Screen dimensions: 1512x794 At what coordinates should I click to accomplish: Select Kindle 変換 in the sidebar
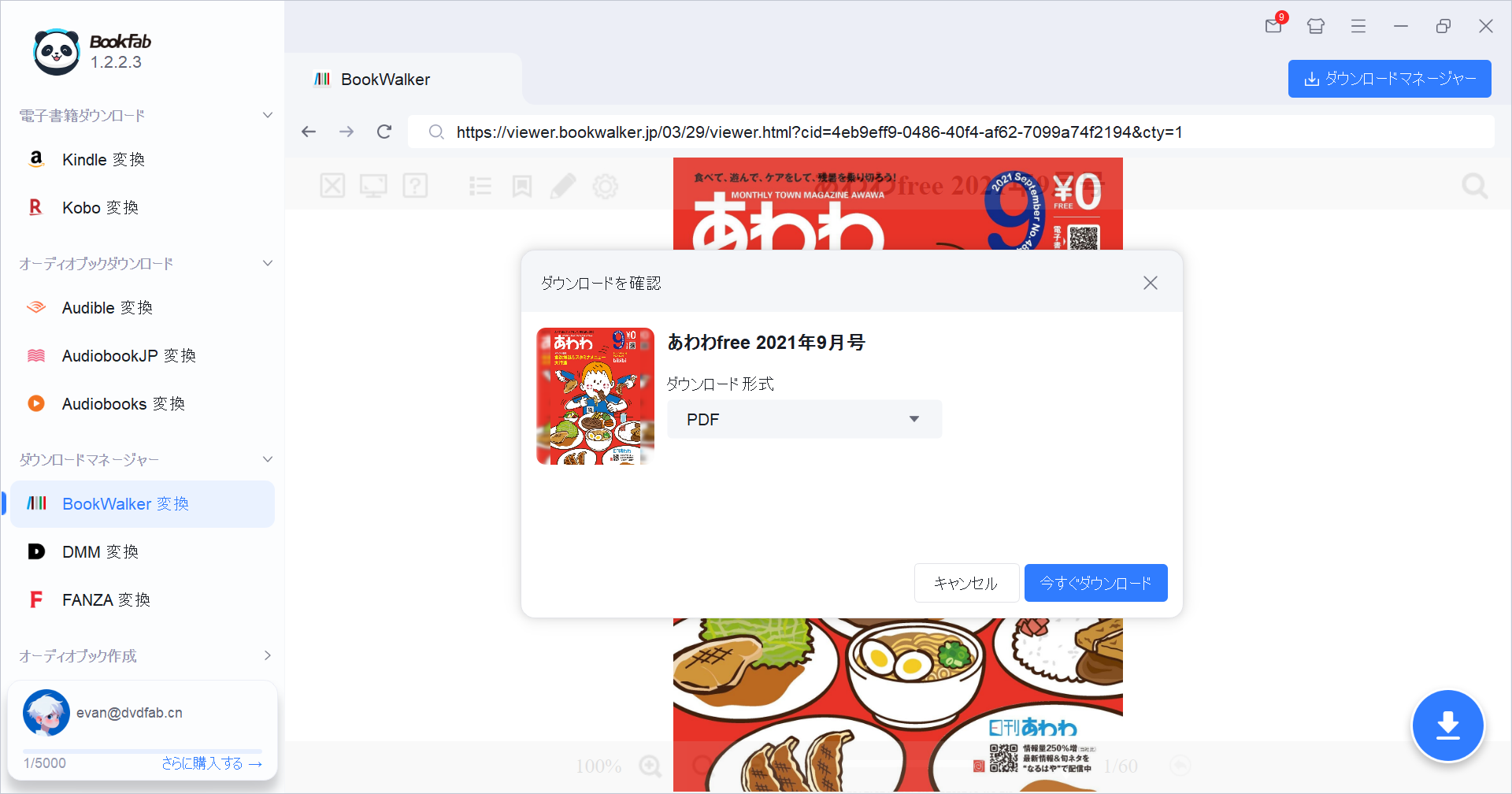click(103, 159)
